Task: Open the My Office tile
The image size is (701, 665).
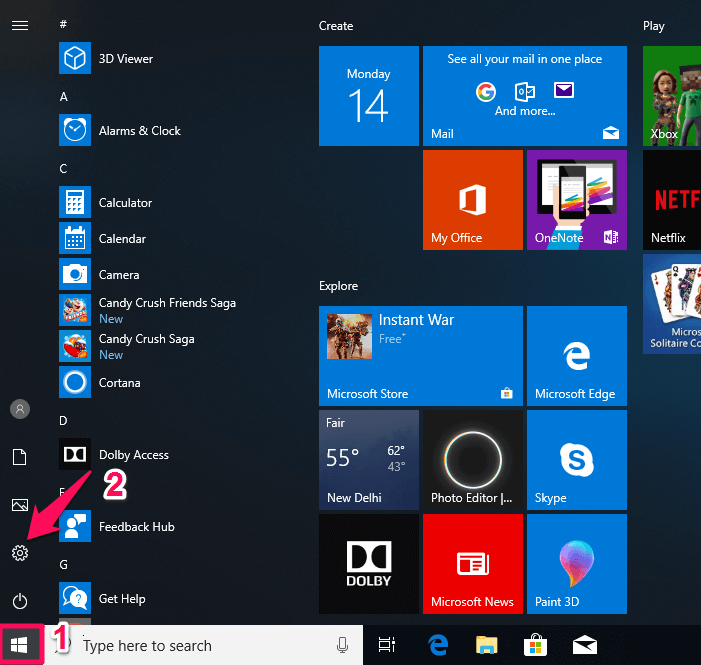Action: pos(473,200)
